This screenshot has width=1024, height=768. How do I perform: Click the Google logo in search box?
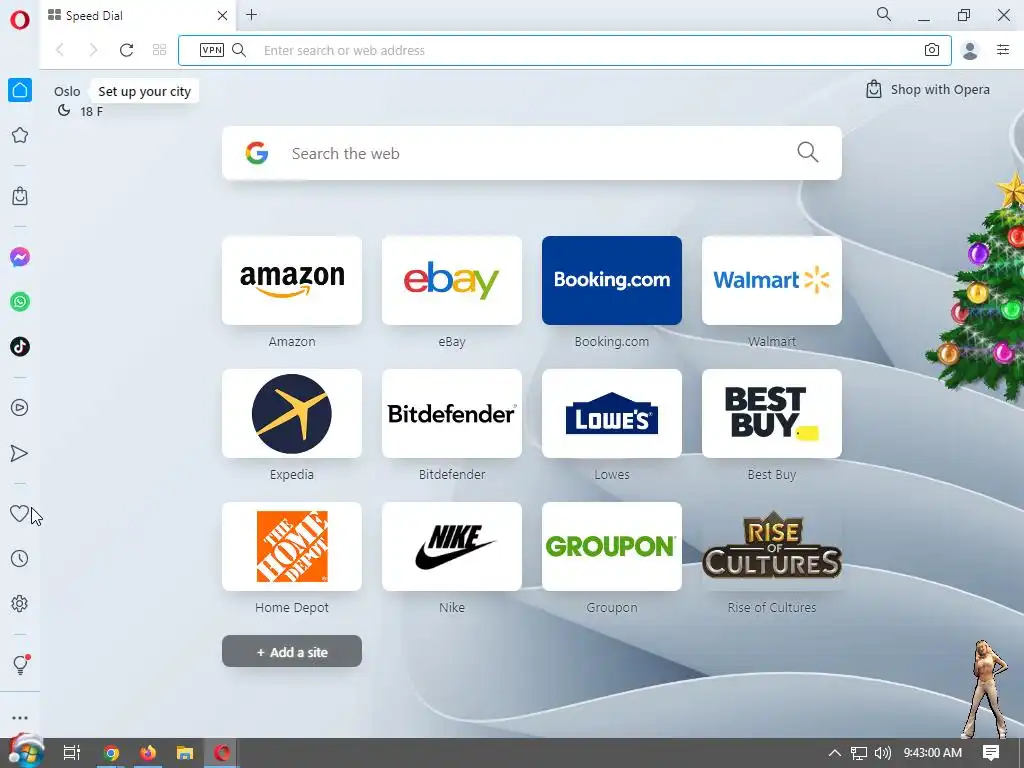tap(257, 153)
